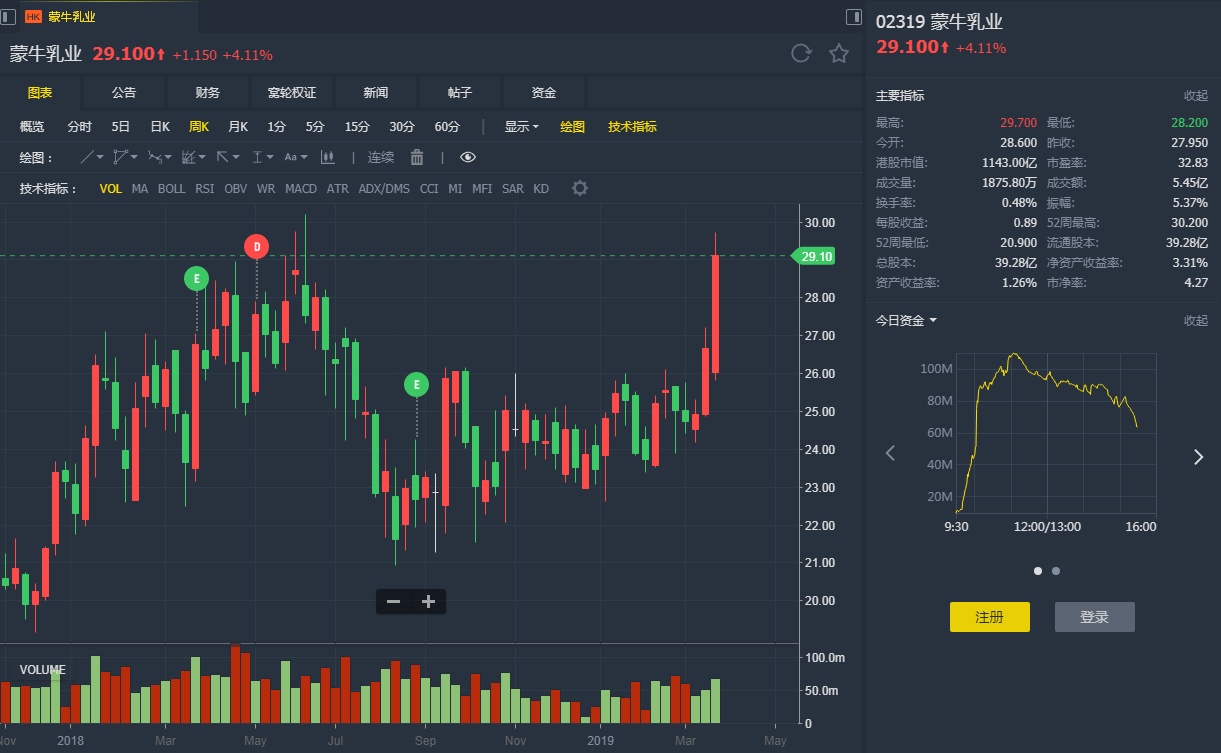Image resolution: width=1221 pixels, height=753 pixels.
Task: Toggle drawing visibility with the eye icon
Action: pyautogui.click(x=468, y=157)
